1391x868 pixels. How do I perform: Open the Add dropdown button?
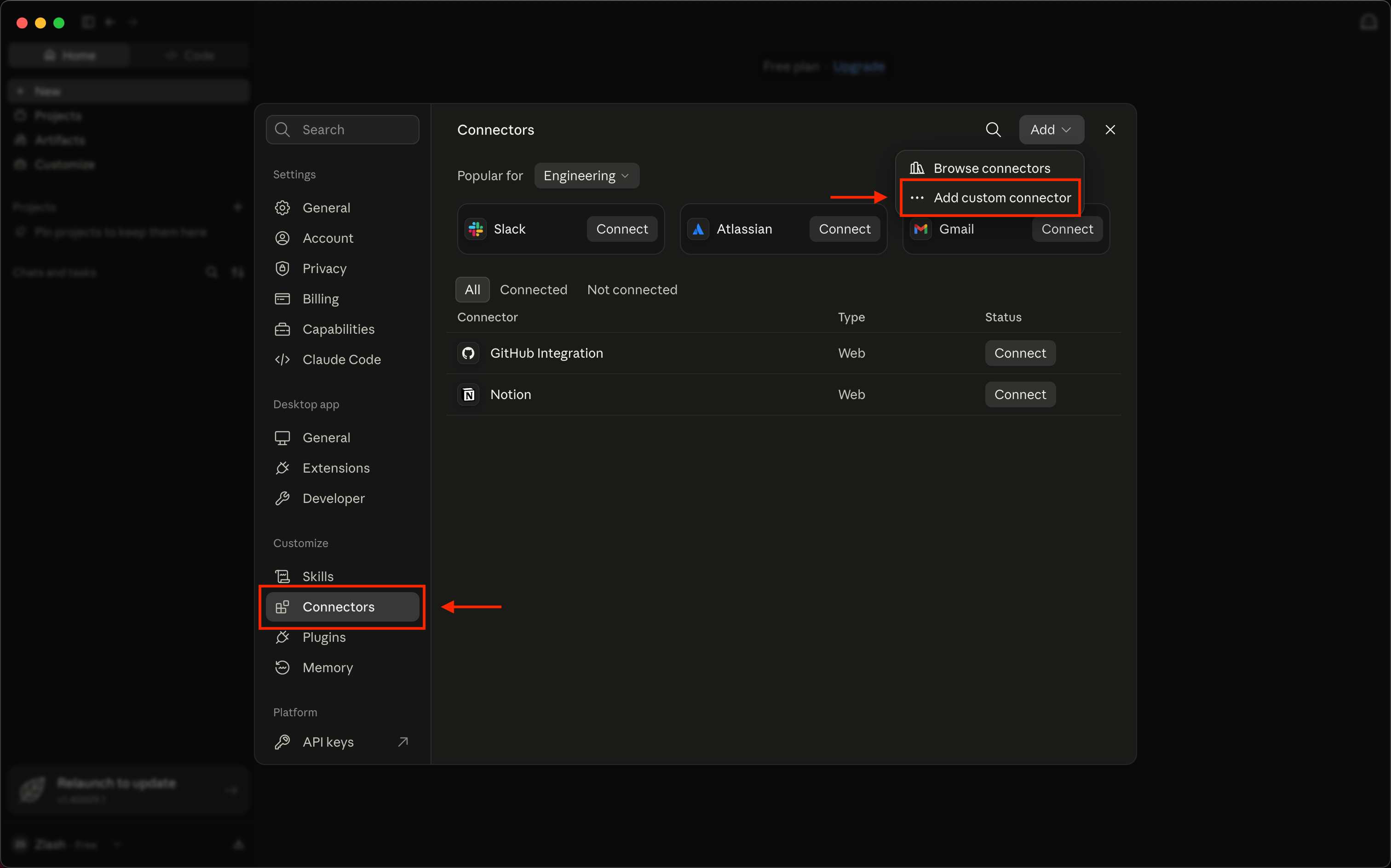click(x=1051, y=130)
